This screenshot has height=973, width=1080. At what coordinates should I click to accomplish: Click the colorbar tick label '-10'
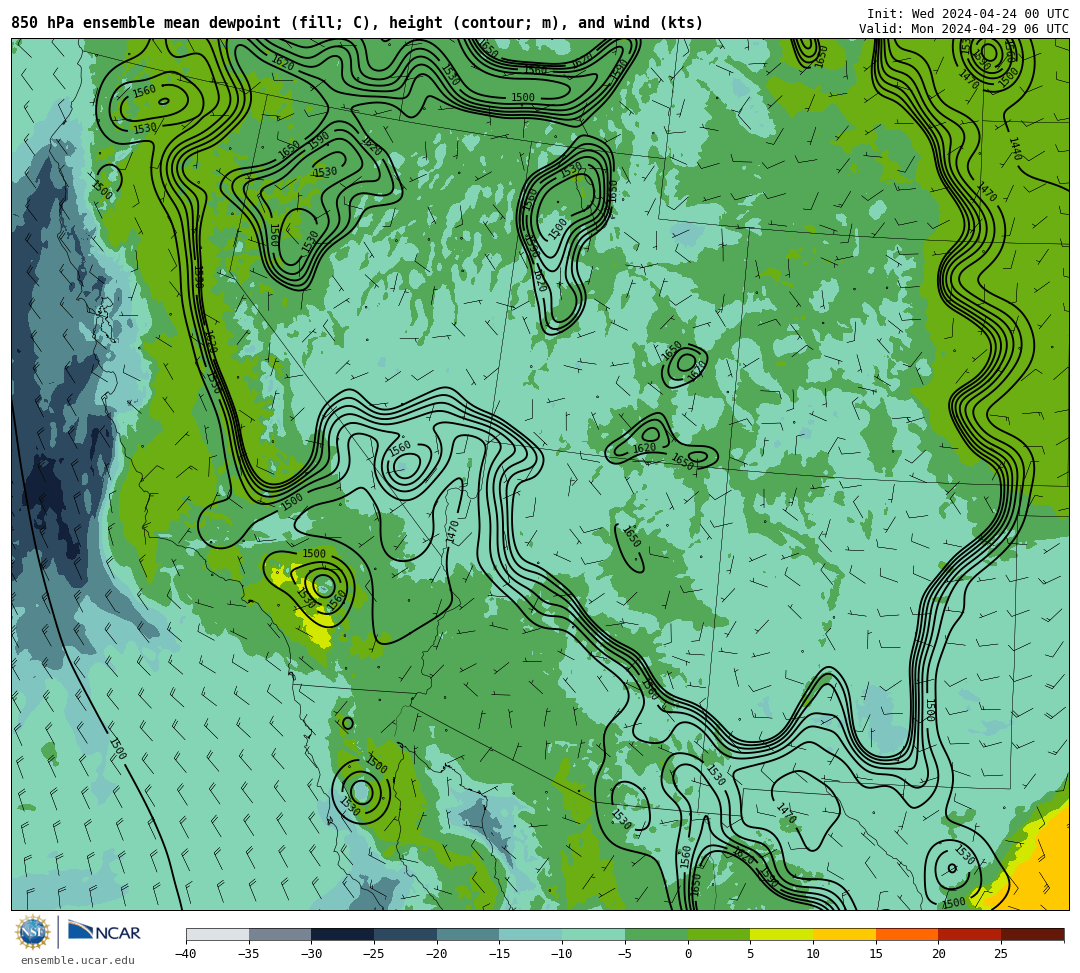click(561, 954)
